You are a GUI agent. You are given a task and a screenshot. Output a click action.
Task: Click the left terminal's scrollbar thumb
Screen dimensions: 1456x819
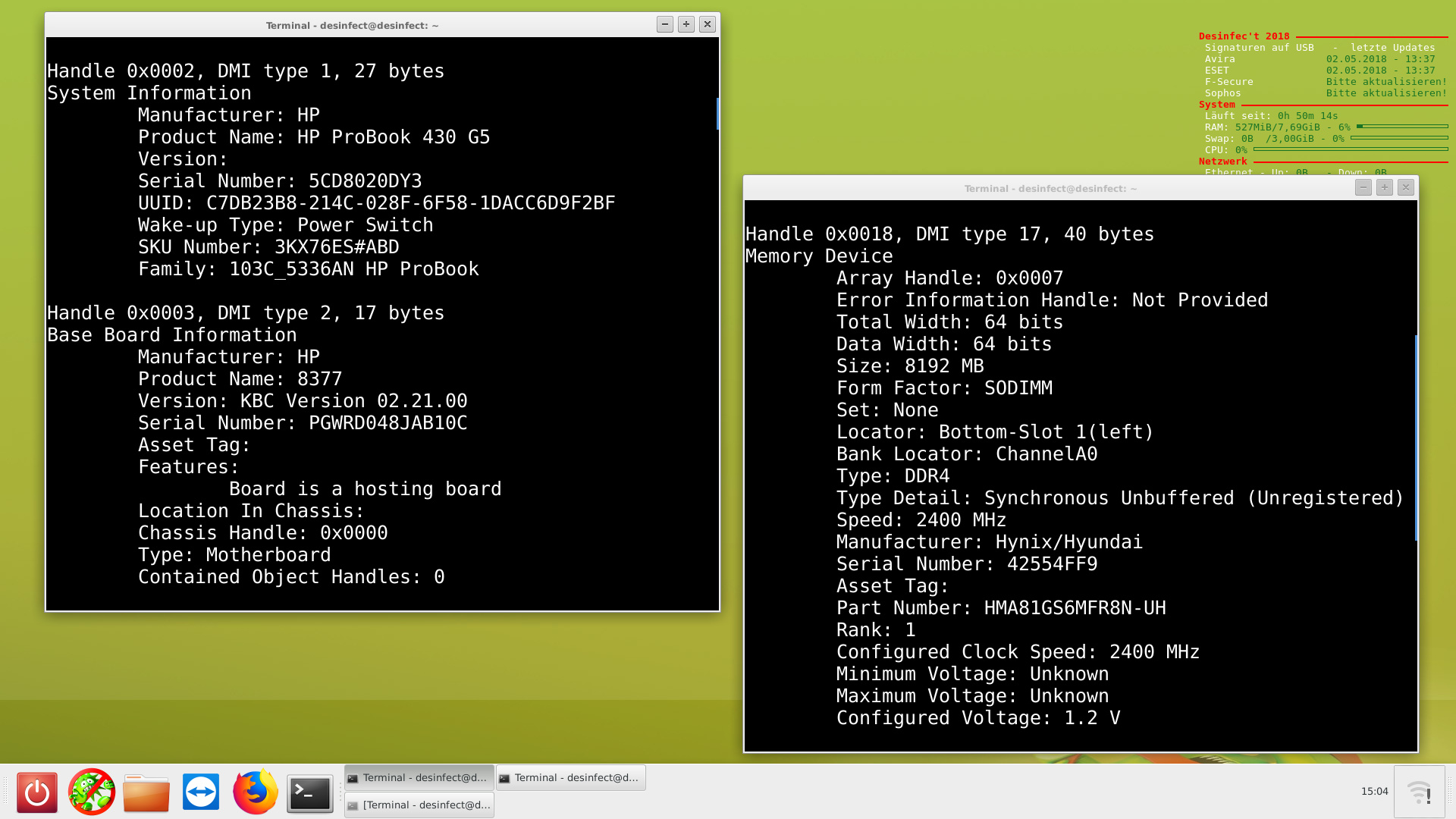[717, 113]
